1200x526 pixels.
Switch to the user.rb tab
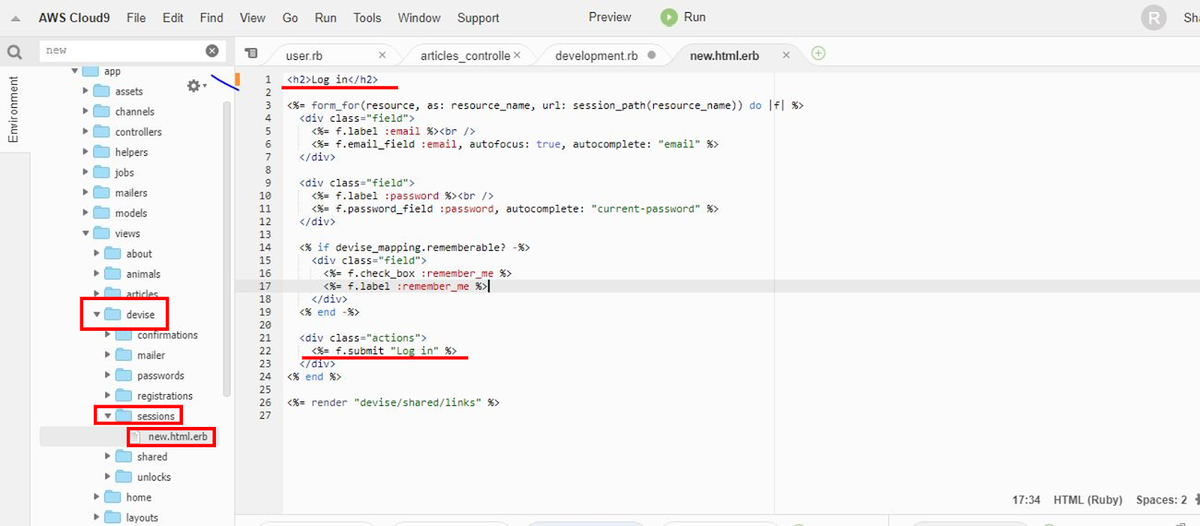pos(304,56)
